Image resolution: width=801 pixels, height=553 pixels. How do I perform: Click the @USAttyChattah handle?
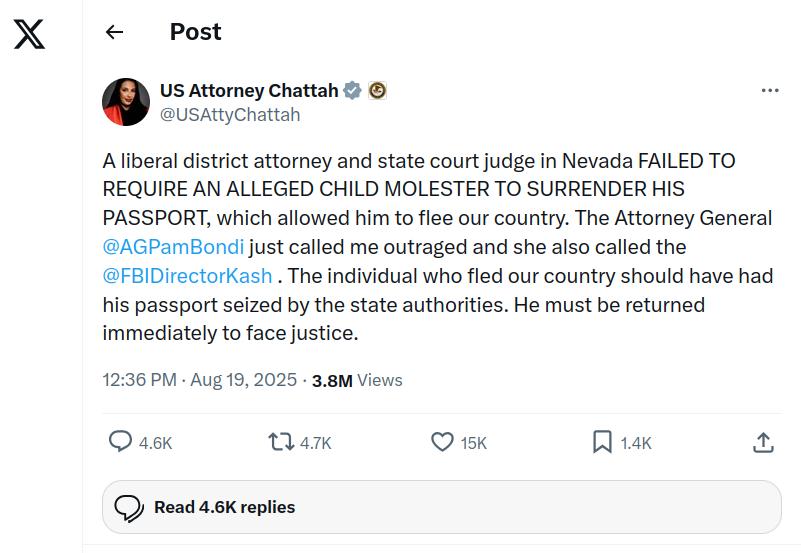click(x=230, y=114)
